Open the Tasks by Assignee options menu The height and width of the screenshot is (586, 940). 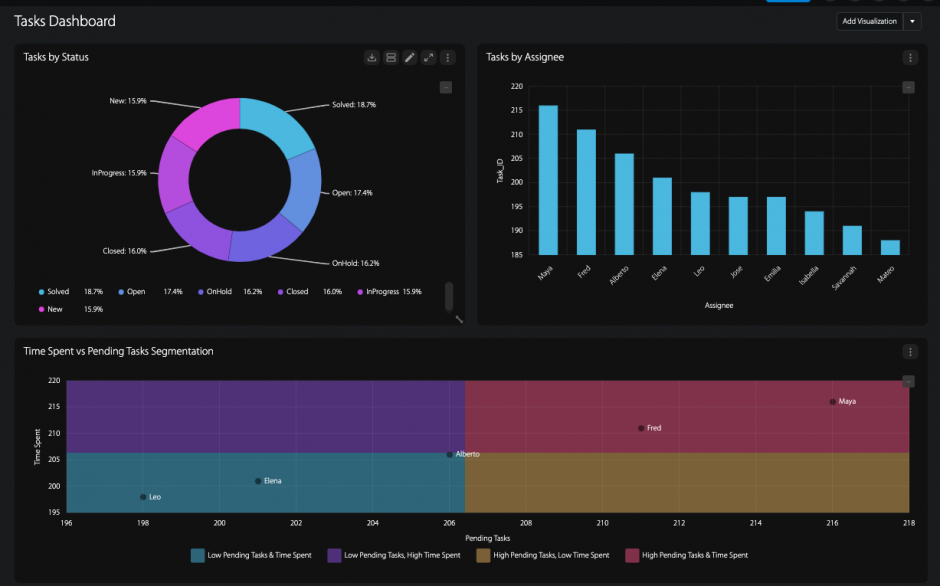click(x=910, y=58)
